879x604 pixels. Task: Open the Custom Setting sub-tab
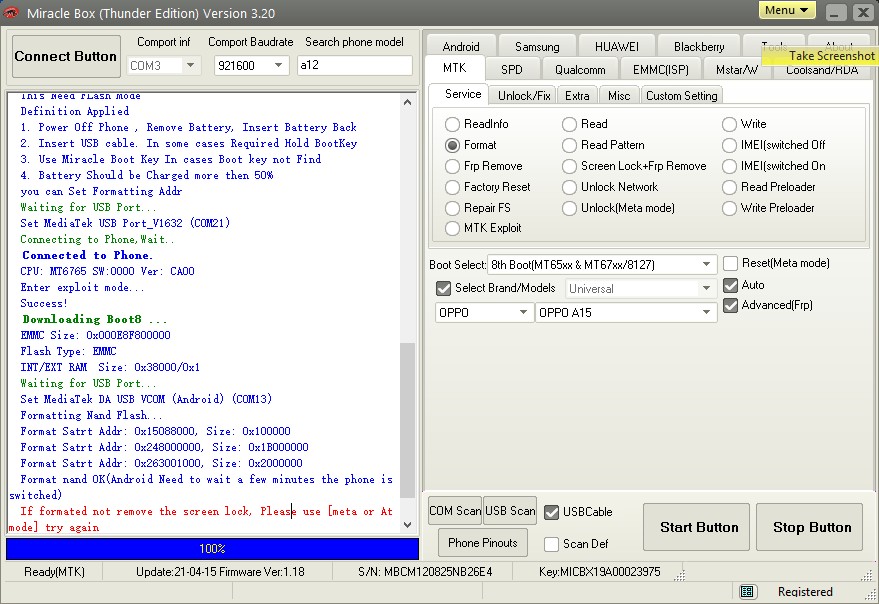coord(681,96)
